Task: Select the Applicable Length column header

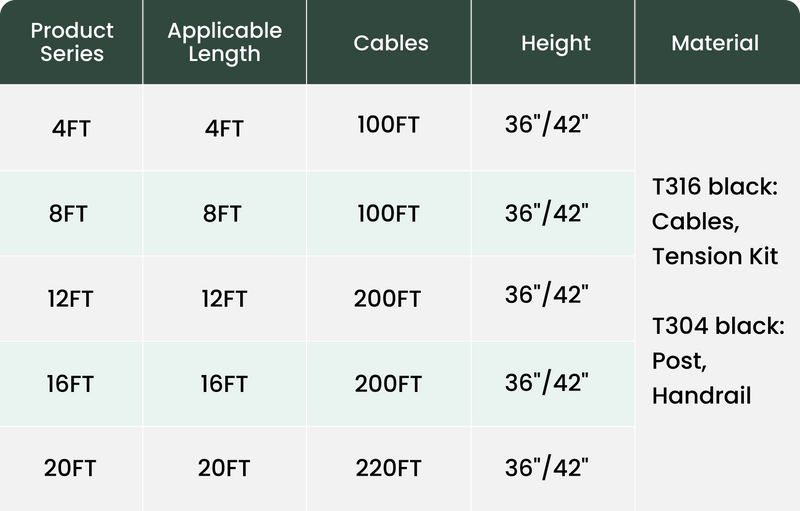Action: pyautogui.click(x=224, y=42)
